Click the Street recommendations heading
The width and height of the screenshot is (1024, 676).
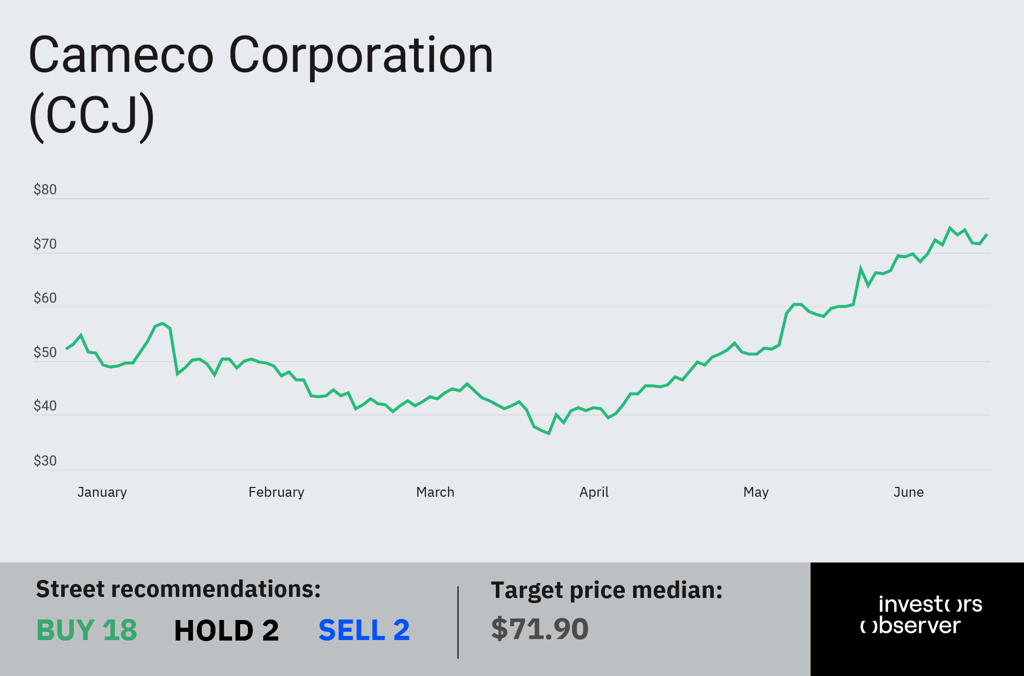coord(178,589)
